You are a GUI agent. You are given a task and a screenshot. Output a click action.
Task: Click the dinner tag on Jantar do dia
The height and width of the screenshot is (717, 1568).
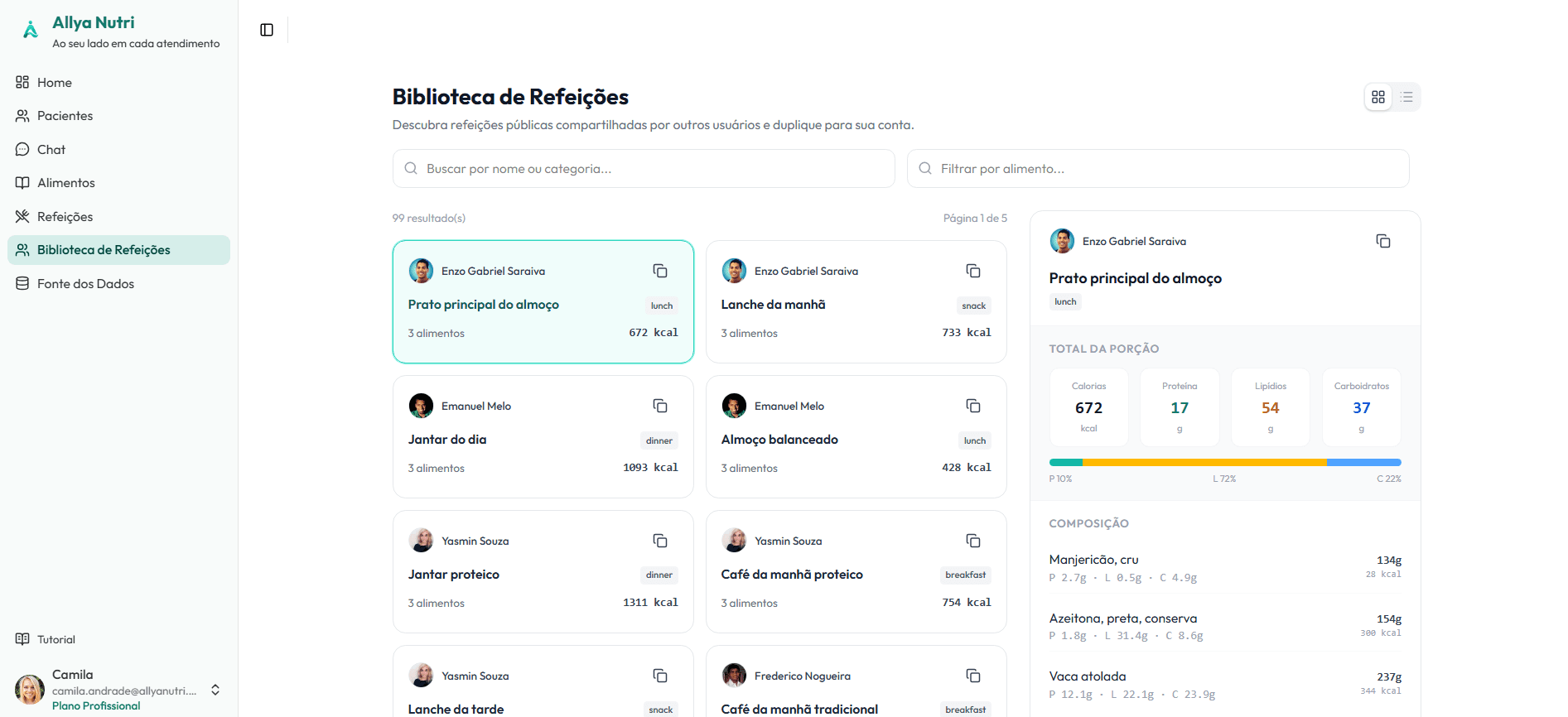coord(659,440)
